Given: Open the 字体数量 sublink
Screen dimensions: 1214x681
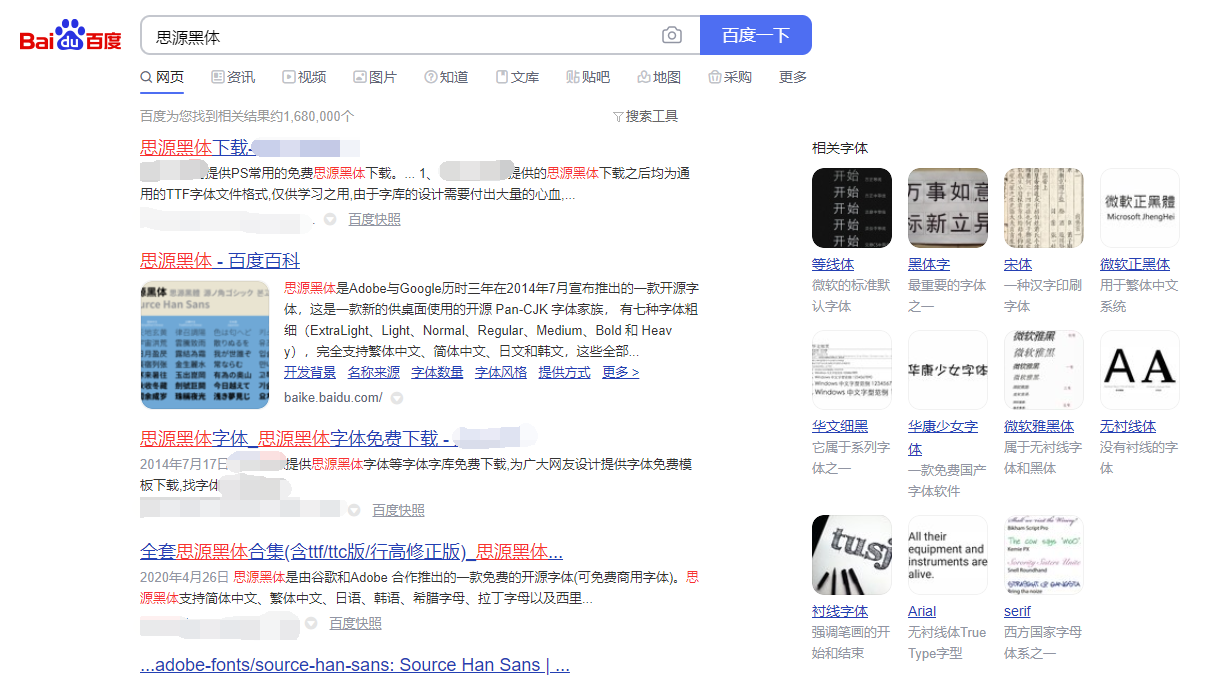Looking at the screenshot, I should 437,372.
